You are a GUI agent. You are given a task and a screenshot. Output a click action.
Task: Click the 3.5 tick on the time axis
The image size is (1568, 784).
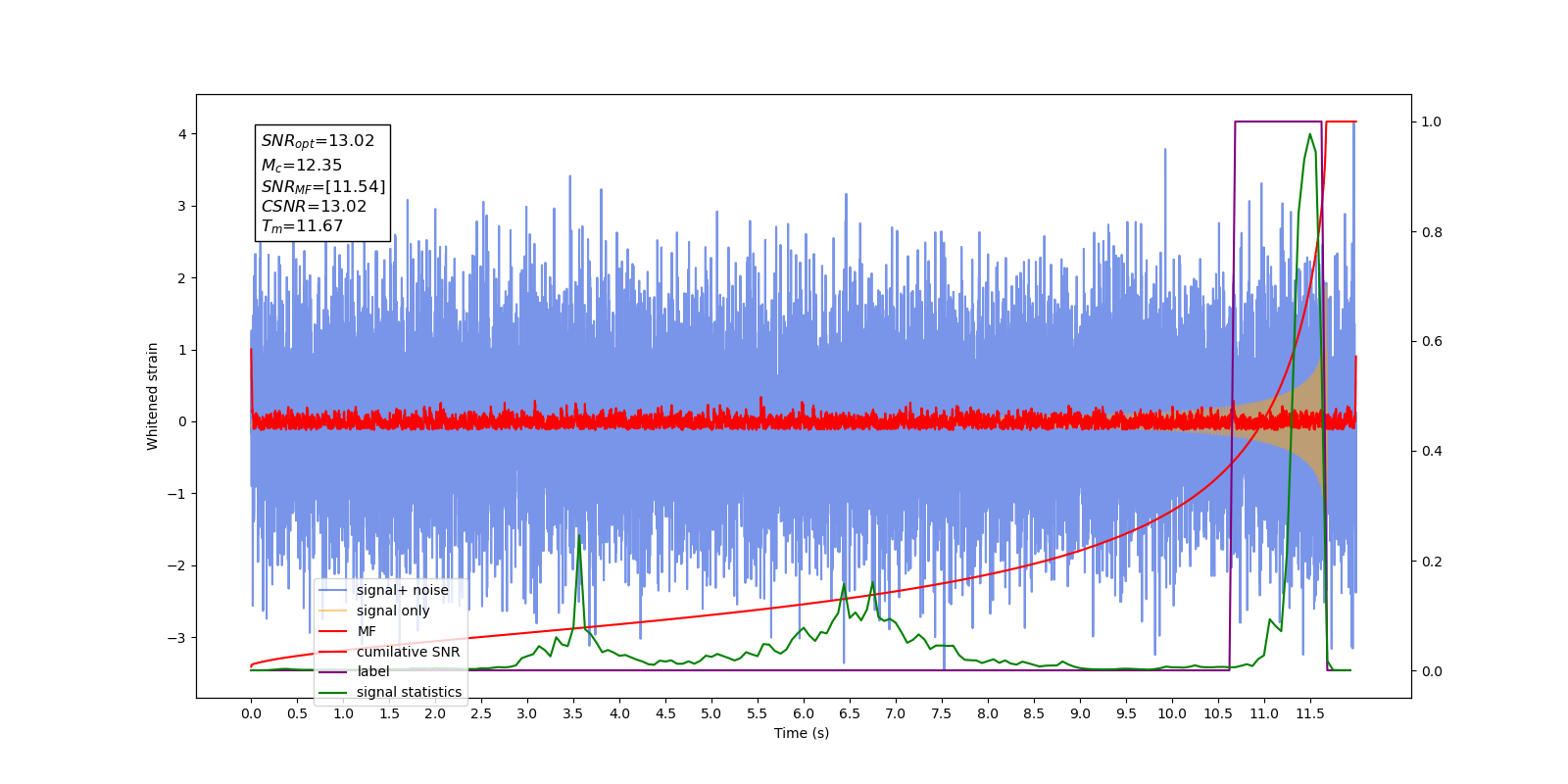click(x=573, y=713)
